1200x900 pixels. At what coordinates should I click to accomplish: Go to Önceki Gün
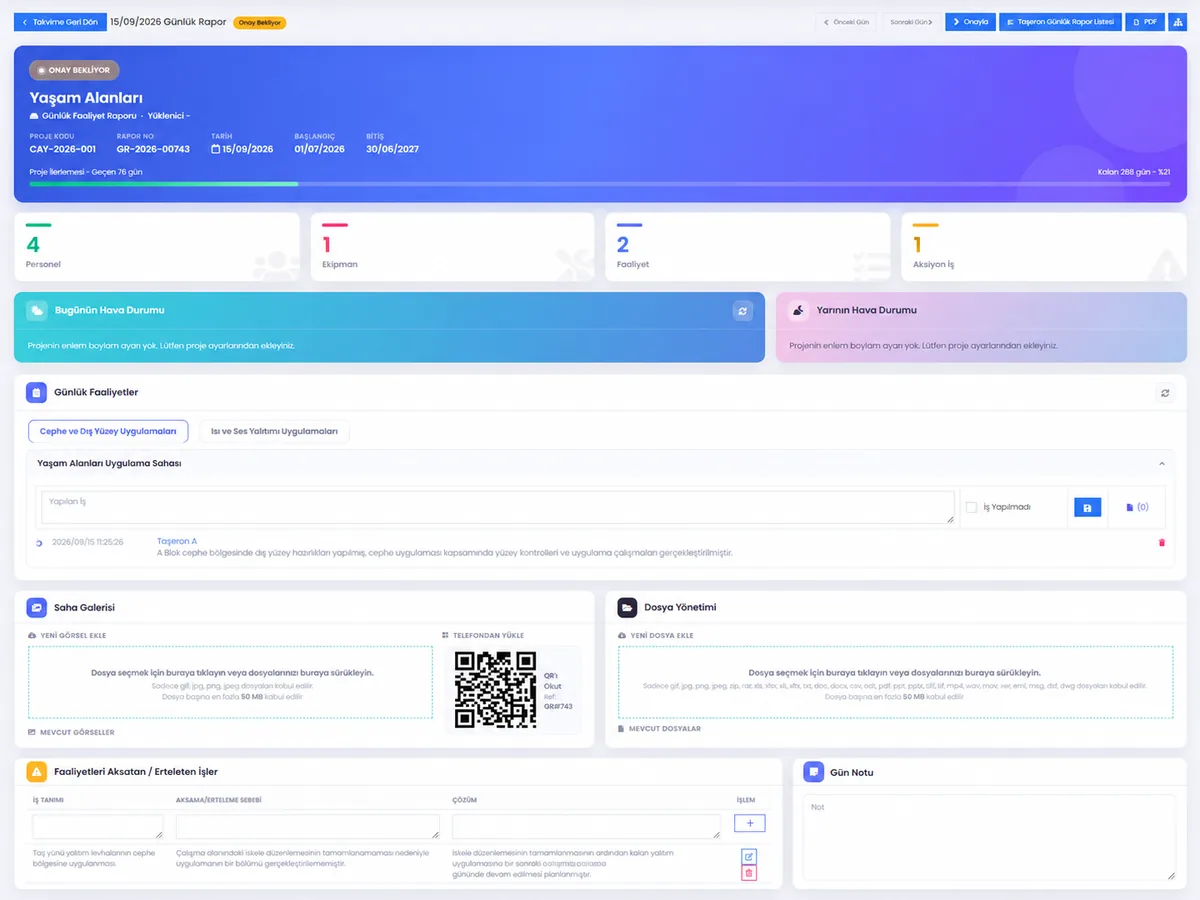point(847,22)
